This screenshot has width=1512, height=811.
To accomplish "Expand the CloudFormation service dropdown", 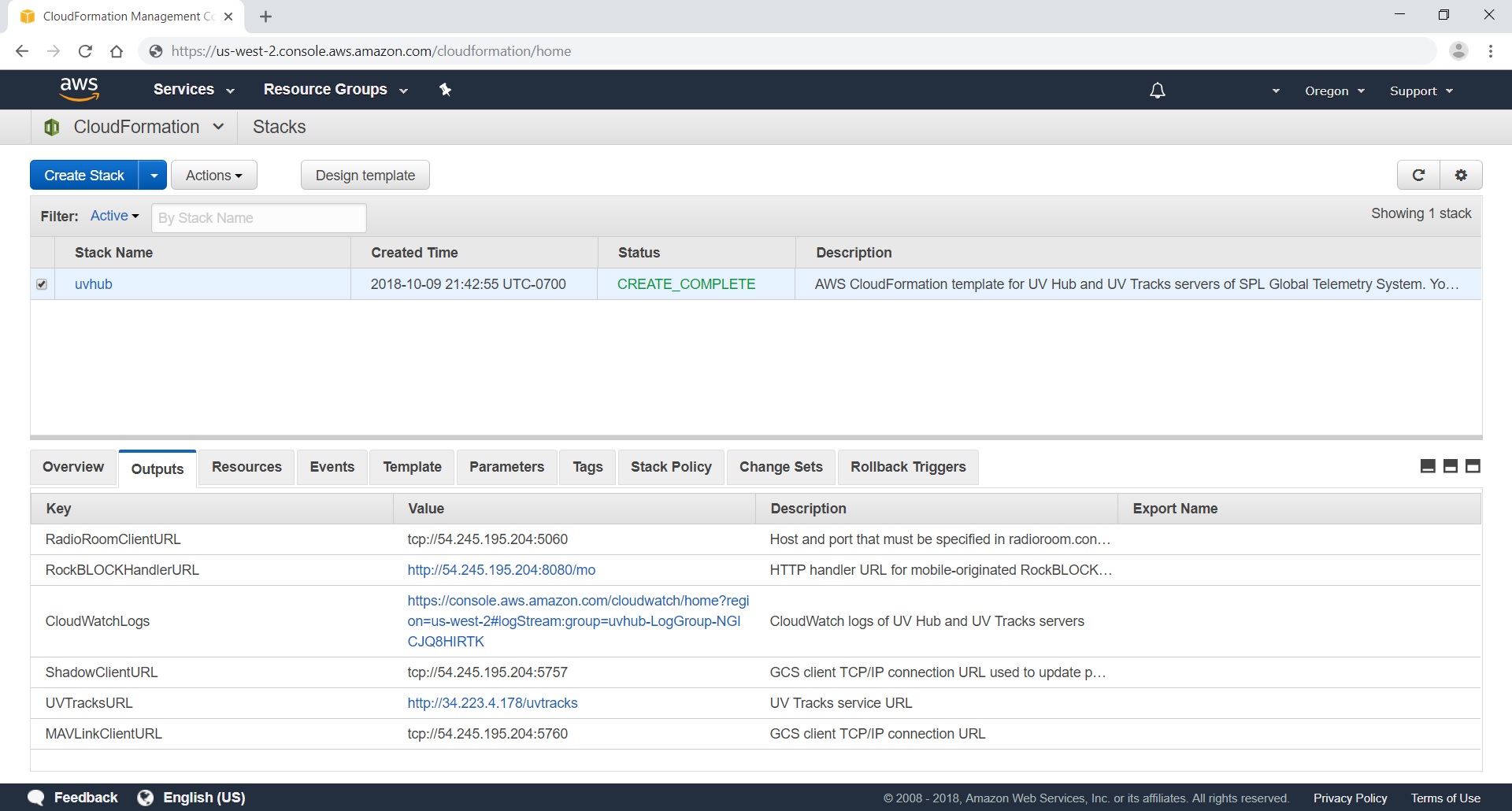I will point(219,127).
